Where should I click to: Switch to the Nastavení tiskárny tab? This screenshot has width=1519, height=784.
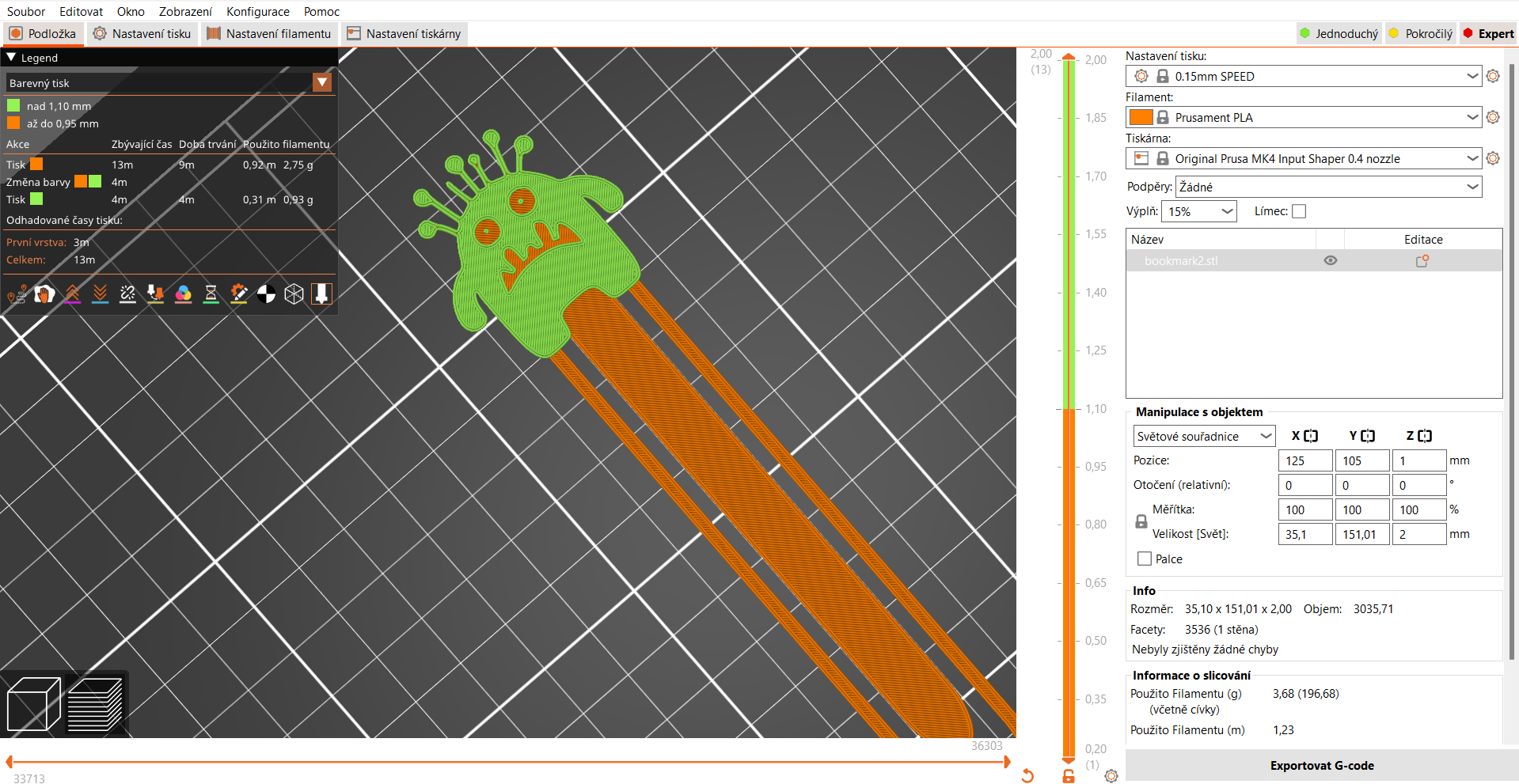(404, 33)
